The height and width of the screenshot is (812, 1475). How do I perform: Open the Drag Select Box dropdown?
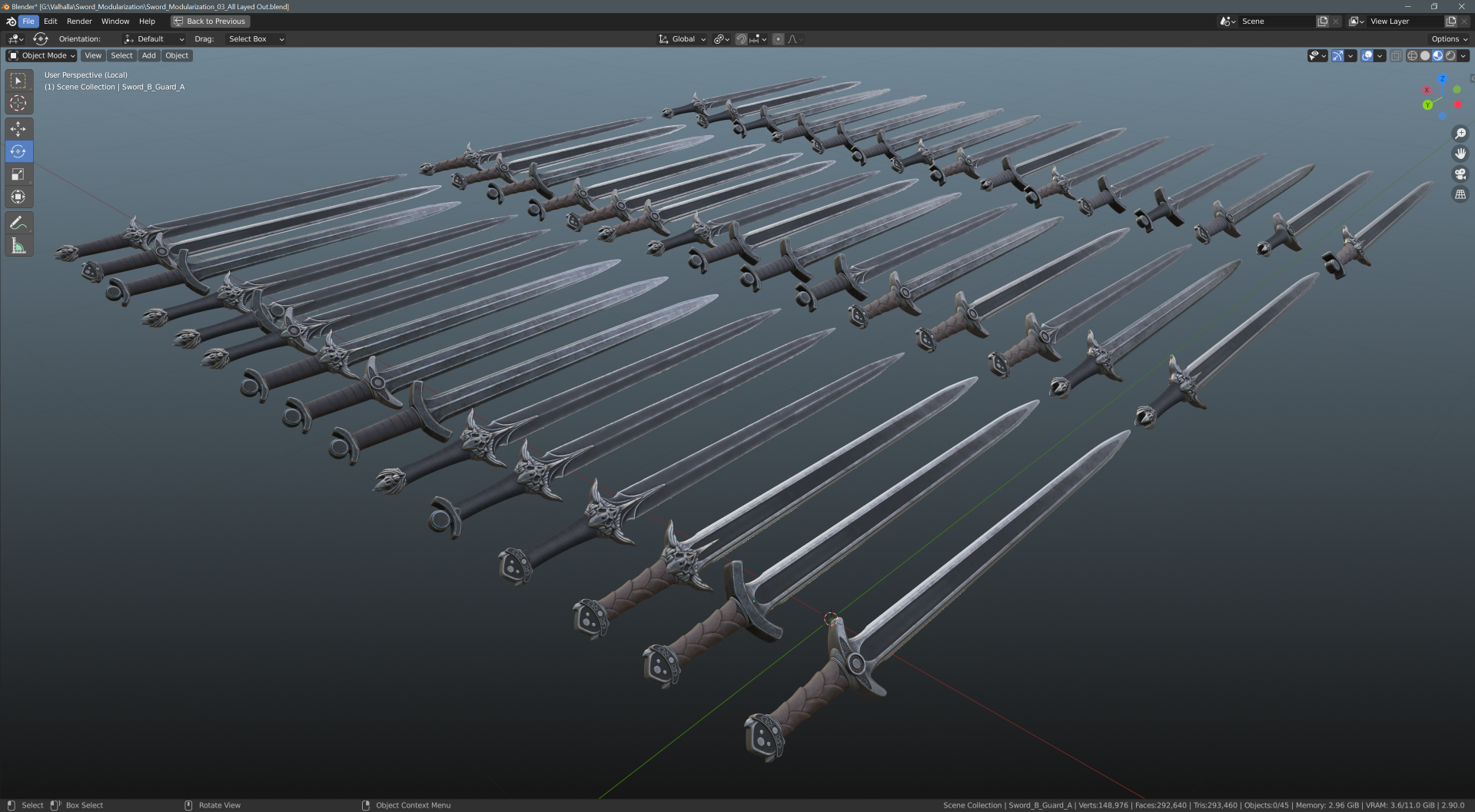tap(255, 39)
